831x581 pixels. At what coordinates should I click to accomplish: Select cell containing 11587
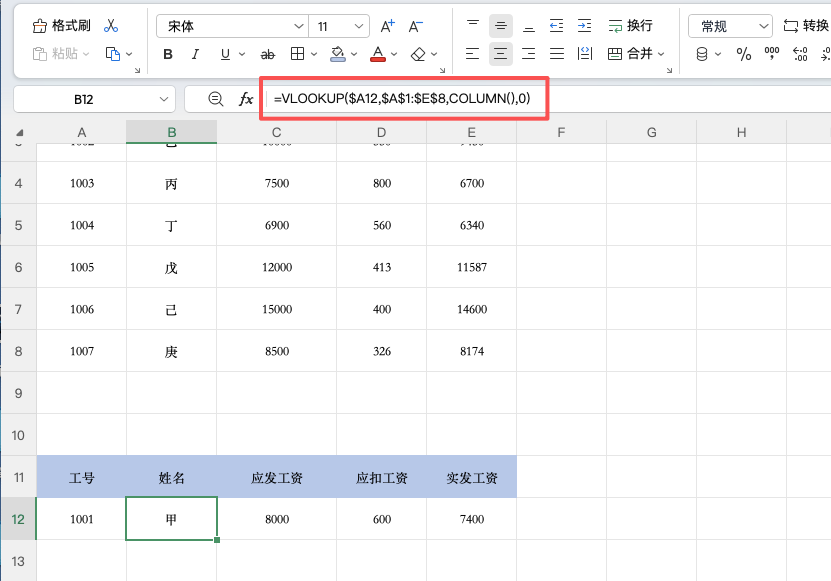(472, 267)
